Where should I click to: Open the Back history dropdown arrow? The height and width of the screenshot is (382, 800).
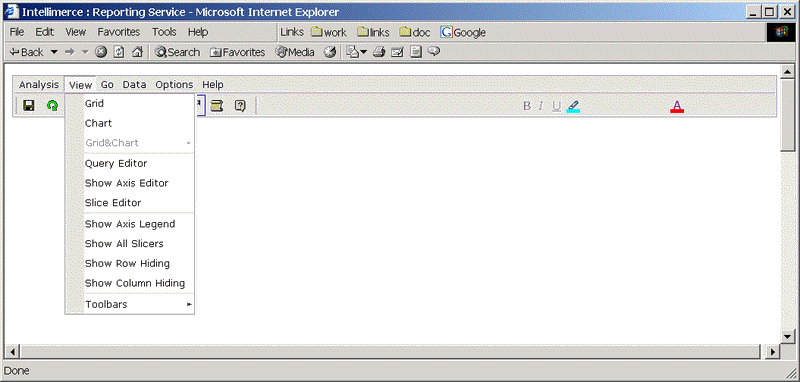tap(54, 52)
